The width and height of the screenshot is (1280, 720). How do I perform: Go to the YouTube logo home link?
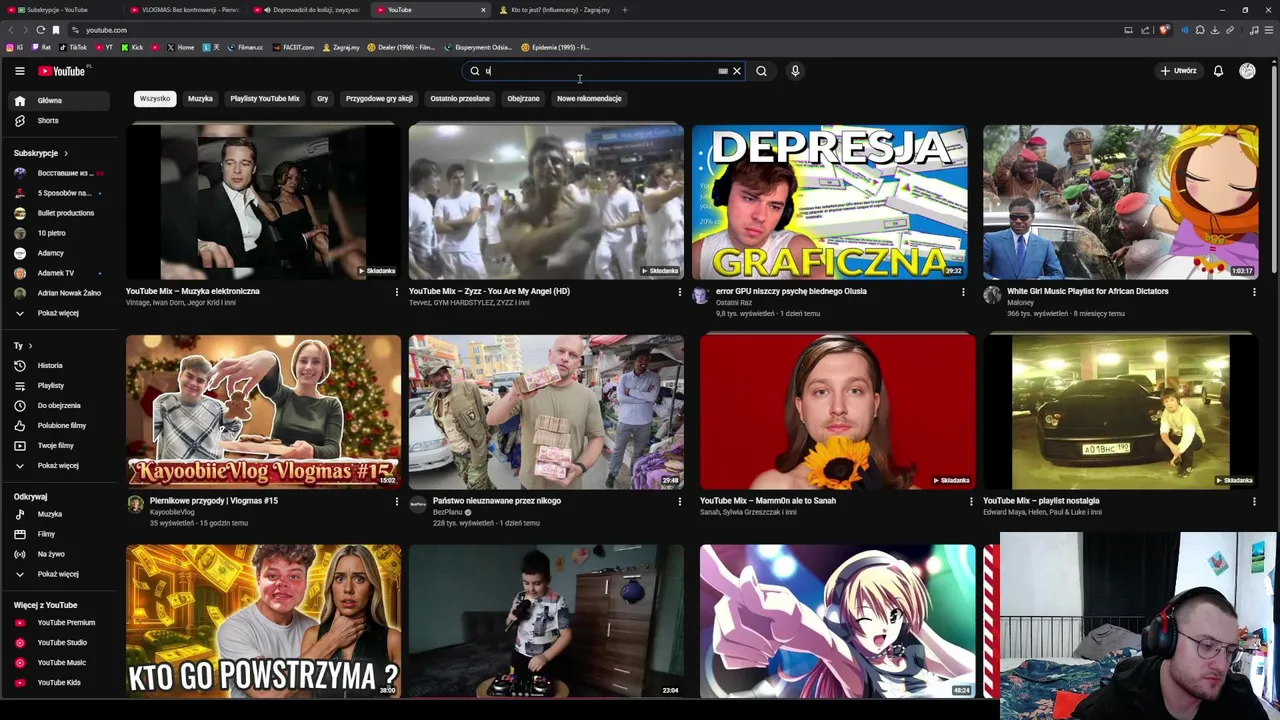[64, 71]
